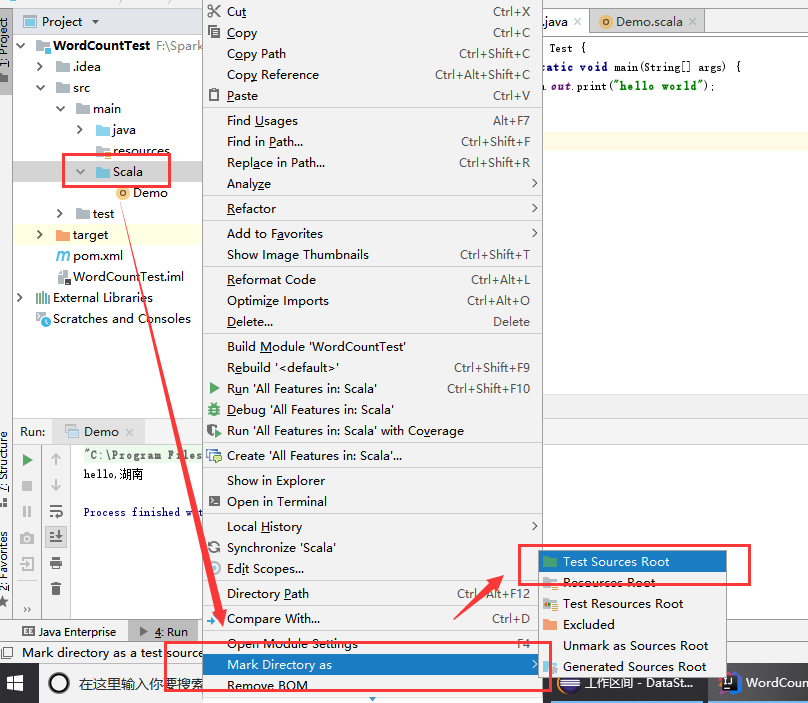The image size is (808, 703).
Task: Click the Compare With arrow icon
Action: 212,620
